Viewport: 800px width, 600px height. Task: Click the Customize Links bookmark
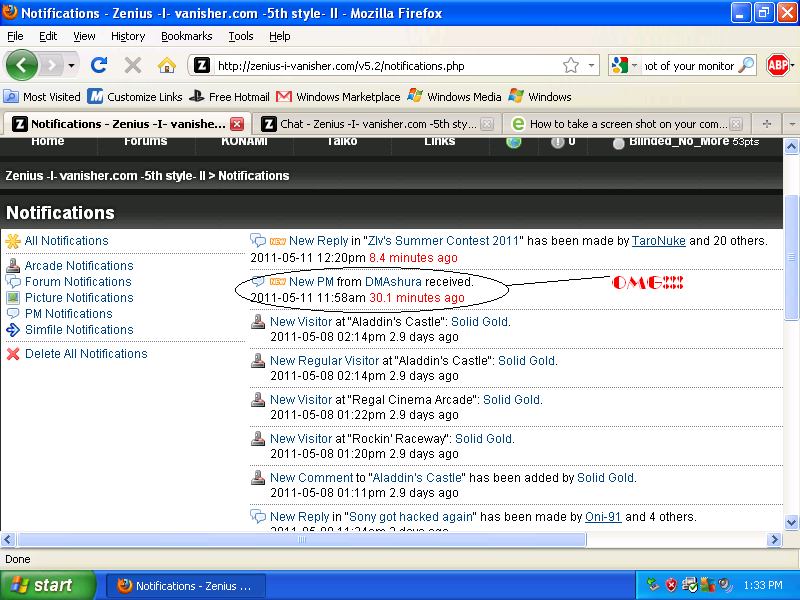coord(135,96)
